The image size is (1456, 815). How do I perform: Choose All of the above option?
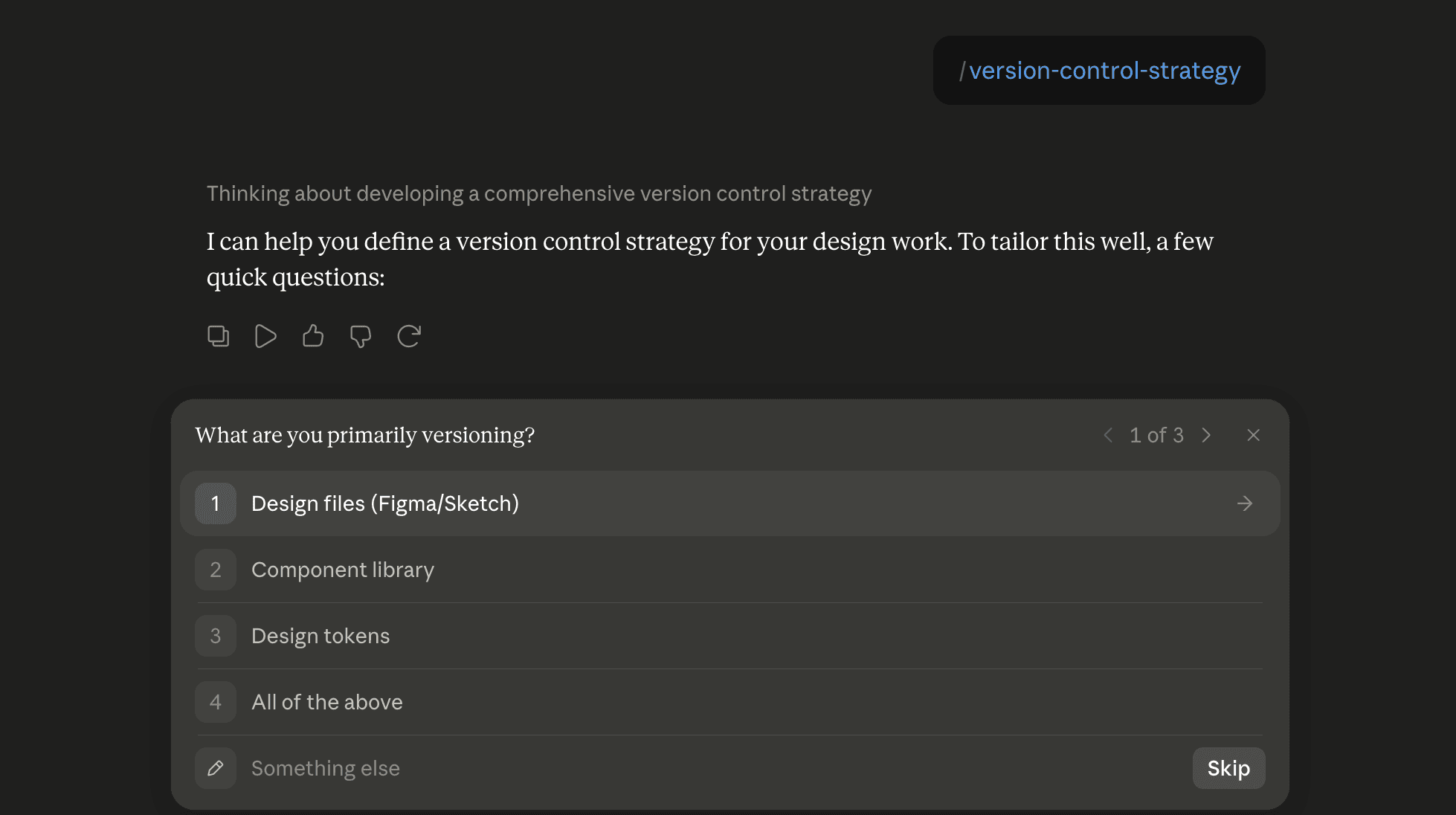coord(730,702)
